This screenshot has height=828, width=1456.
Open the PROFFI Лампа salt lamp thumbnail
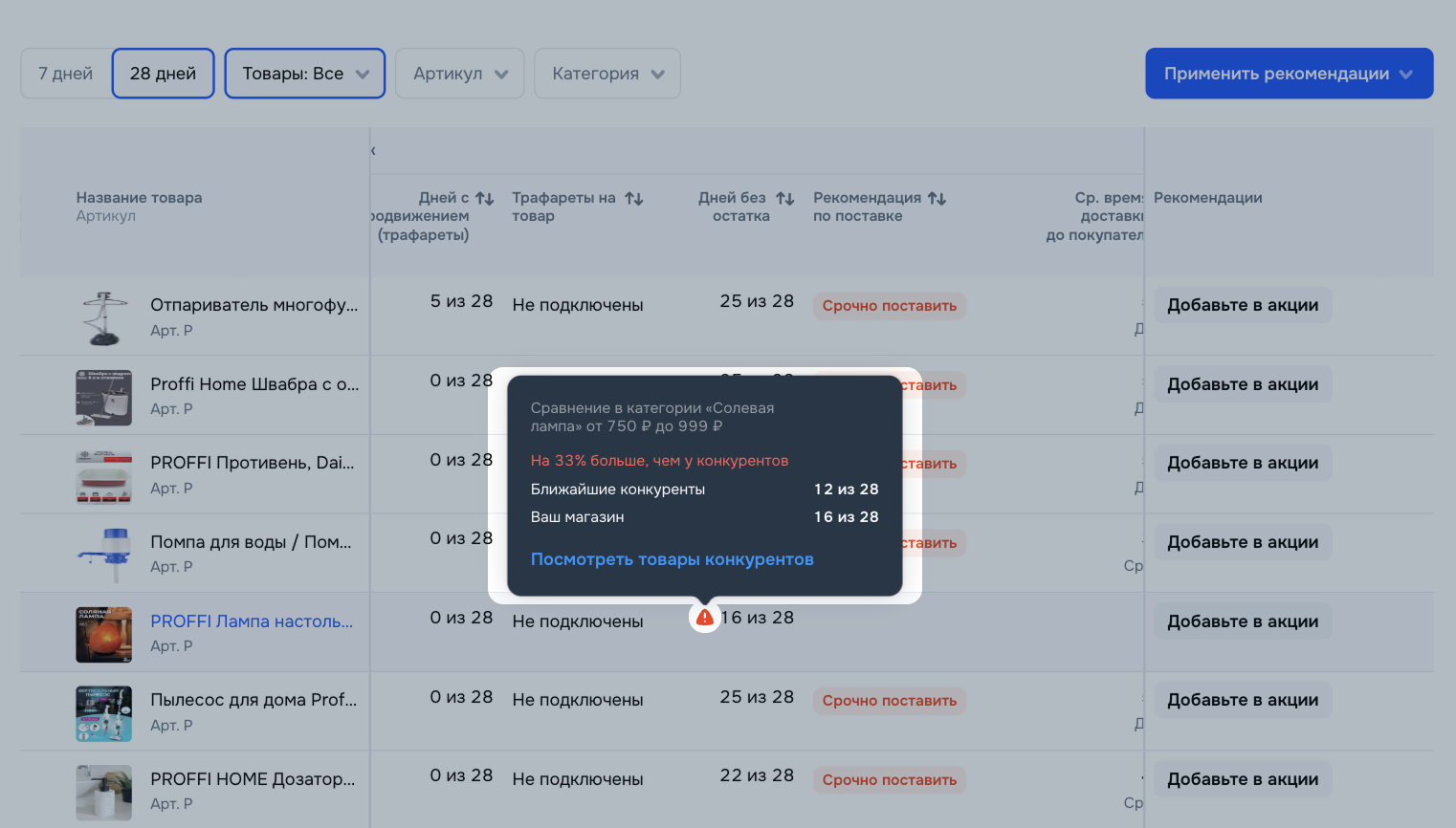pos(104,635)
